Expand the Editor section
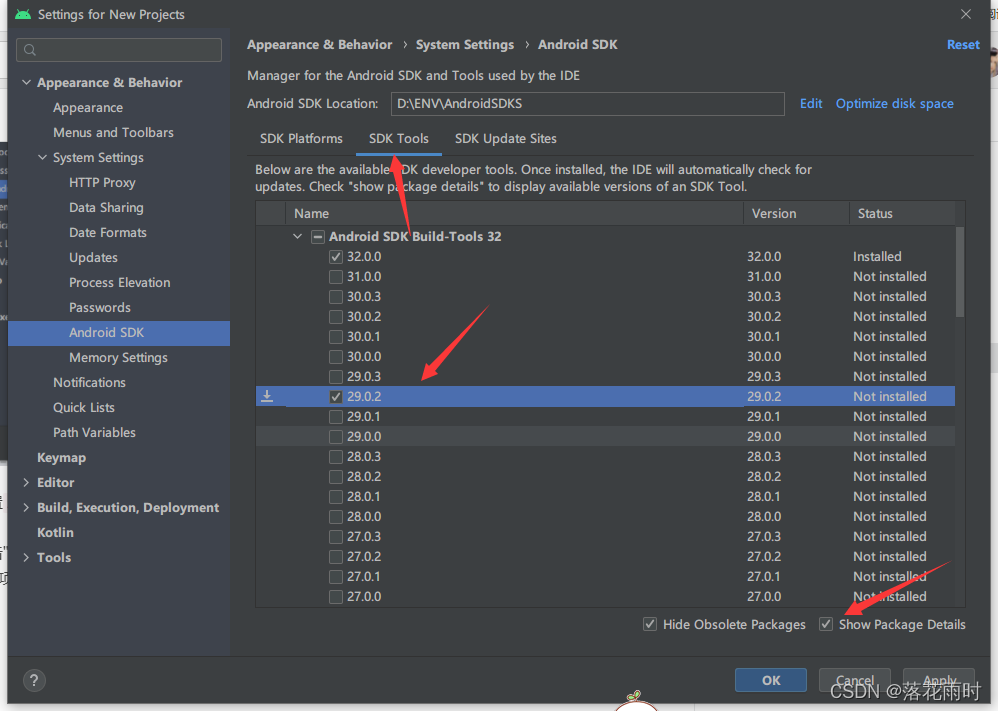This screenshot has height=711, width=998. 26,482
